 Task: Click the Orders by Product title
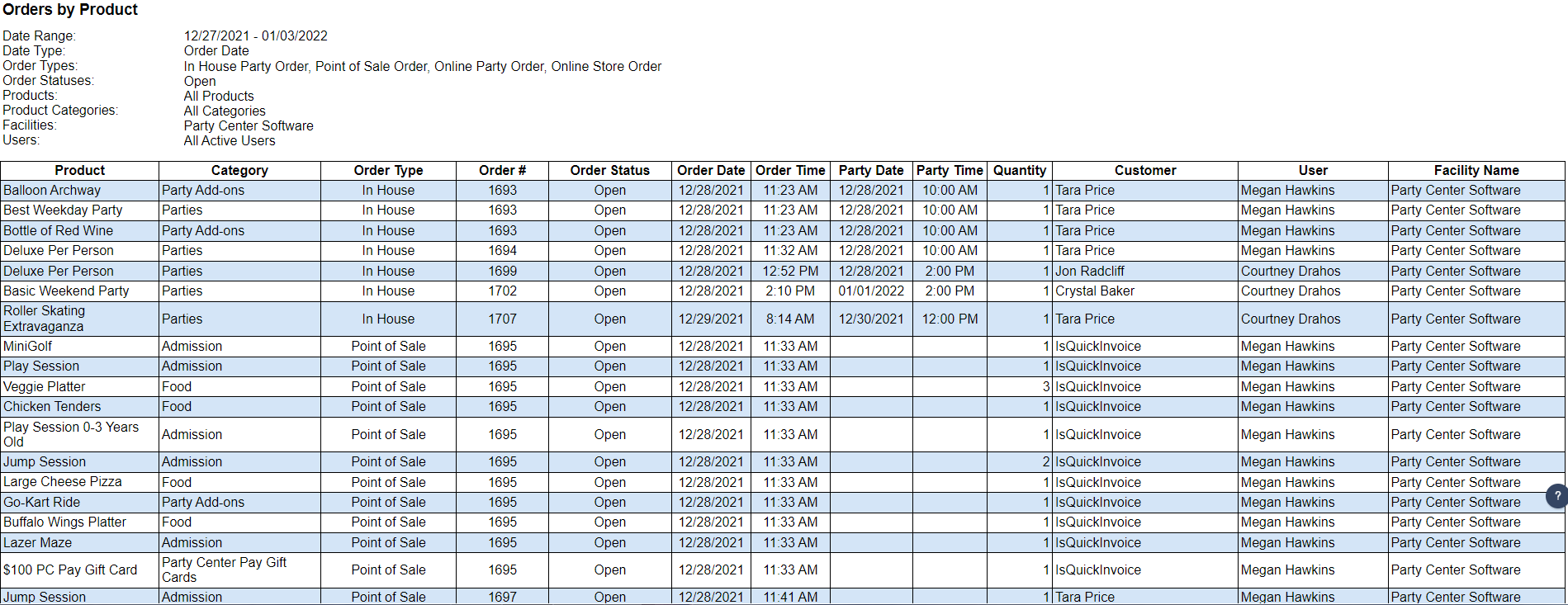point(70,10)
